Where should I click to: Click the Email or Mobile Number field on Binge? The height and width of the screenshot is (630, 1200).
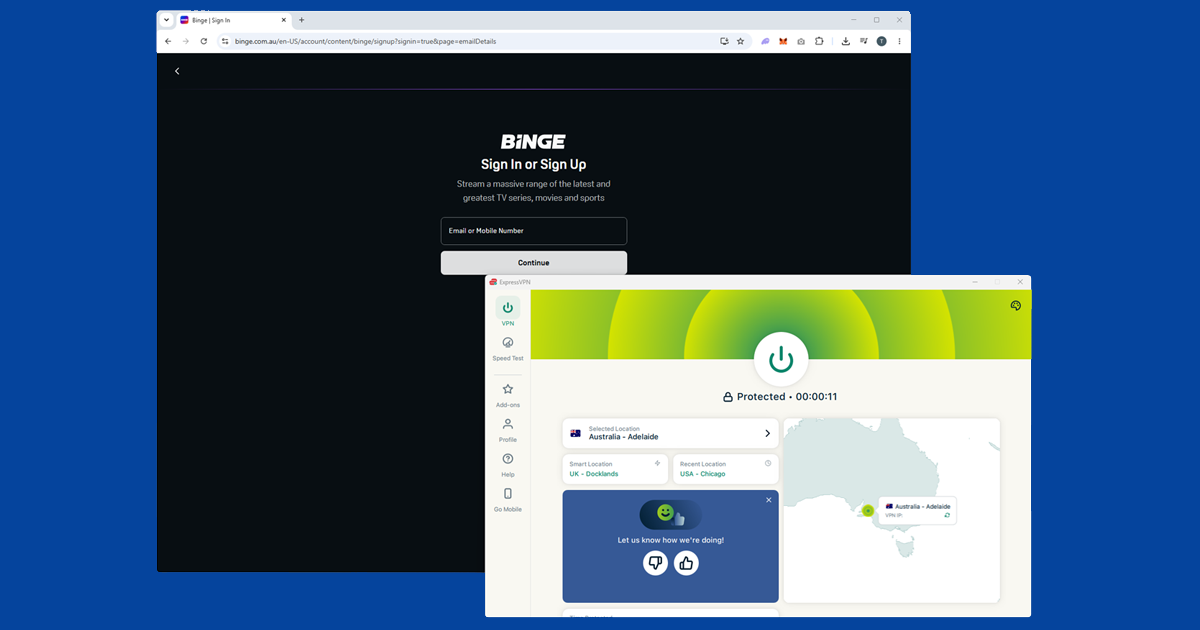(534, 231)
